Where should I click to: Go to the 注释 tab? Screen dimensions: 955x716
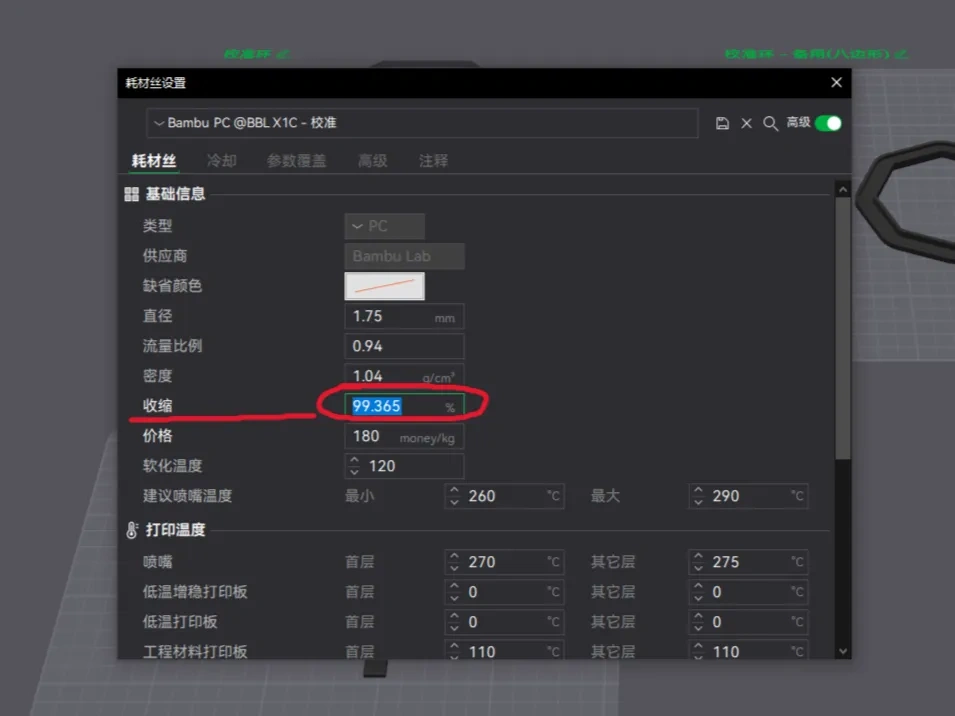[x=433, y=160]
